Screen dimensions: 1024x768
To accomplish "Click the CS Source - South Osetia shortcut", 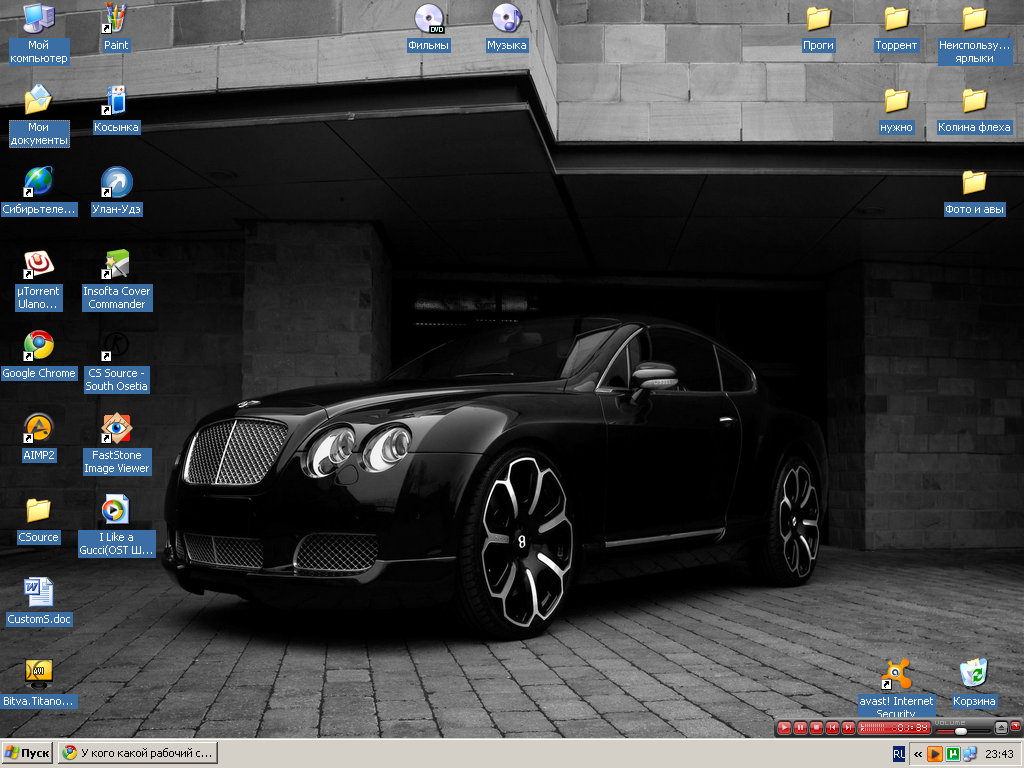I will point(116,346).
